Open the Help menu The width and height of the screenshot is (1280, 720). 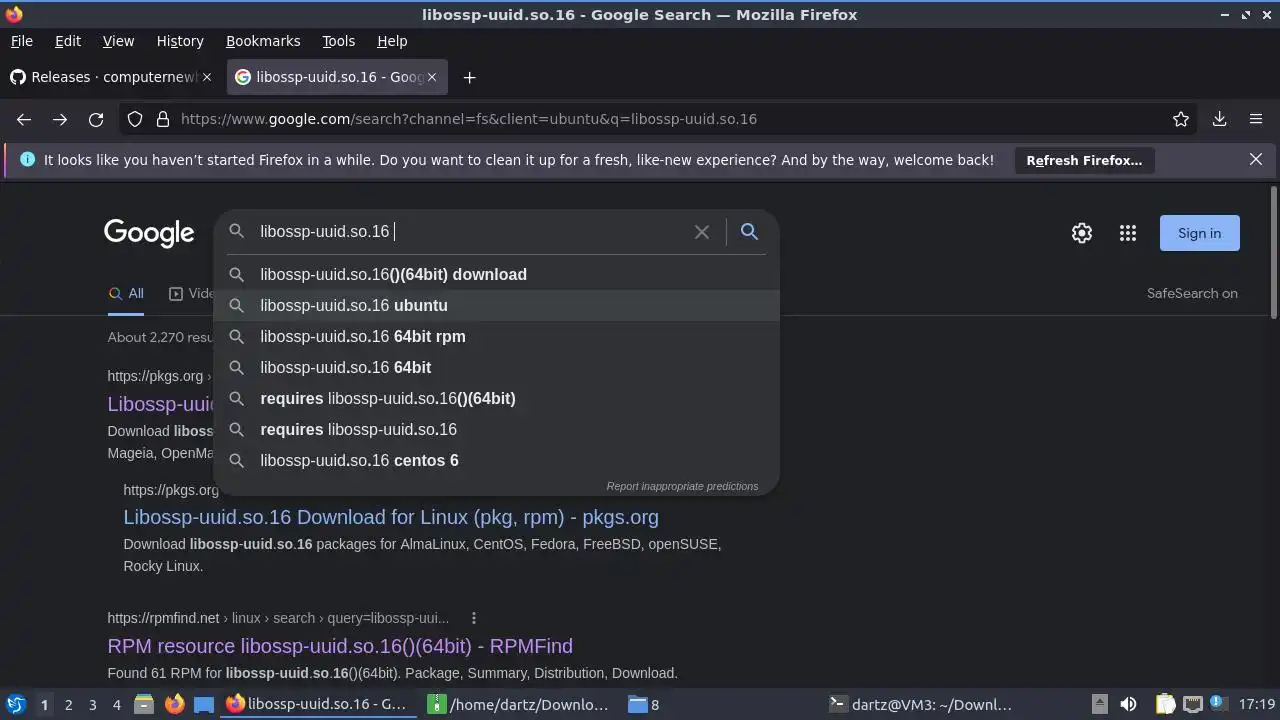coord(392,41)
